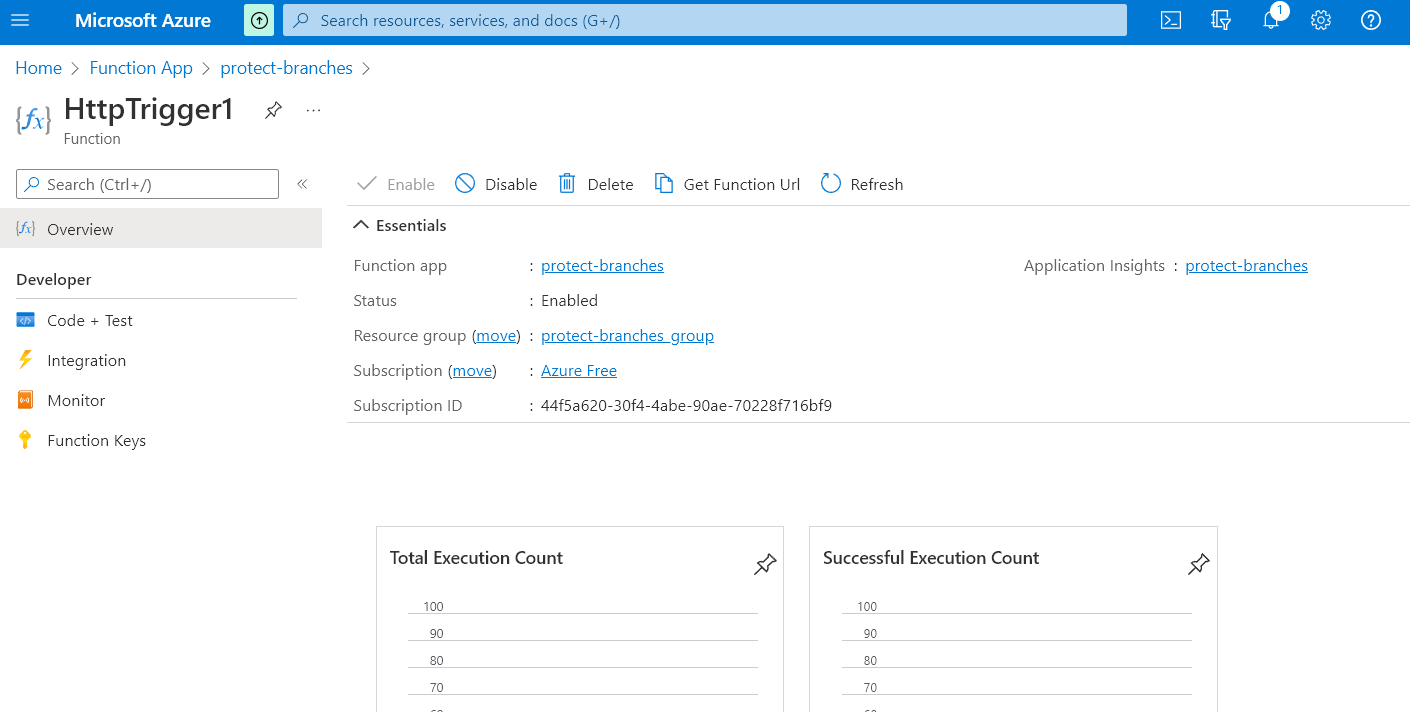Open the Azure portal hamburger menu

20,20
